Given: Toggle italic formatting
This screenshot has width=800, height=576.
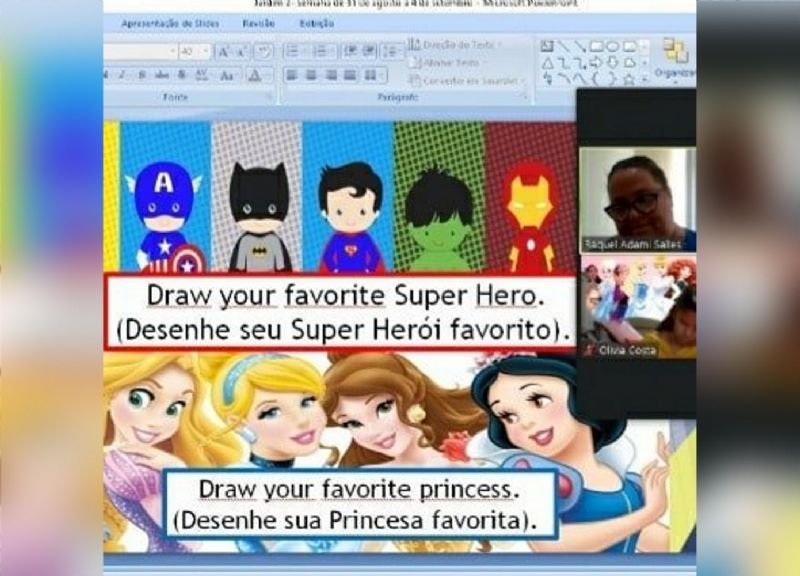Looking at the screenshot, I should 122,75.
